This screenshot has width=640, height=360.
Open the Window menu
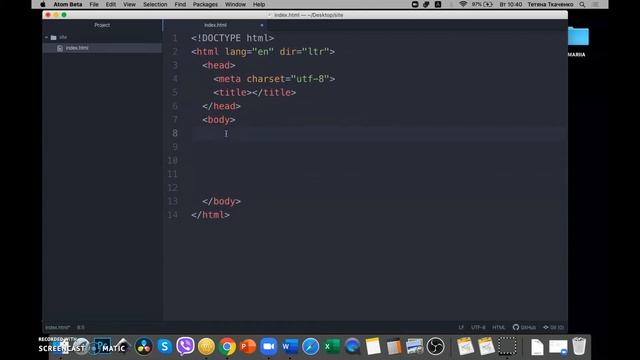236,4
